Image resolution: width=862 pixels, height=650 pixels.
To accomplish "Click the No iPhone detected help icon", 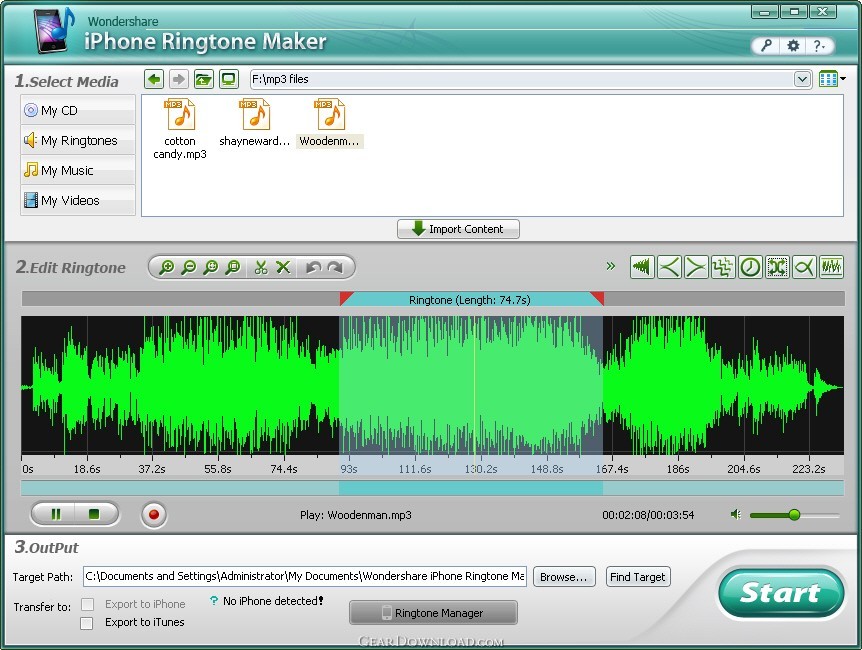I will pyautogui.click(x=213, y=601).
